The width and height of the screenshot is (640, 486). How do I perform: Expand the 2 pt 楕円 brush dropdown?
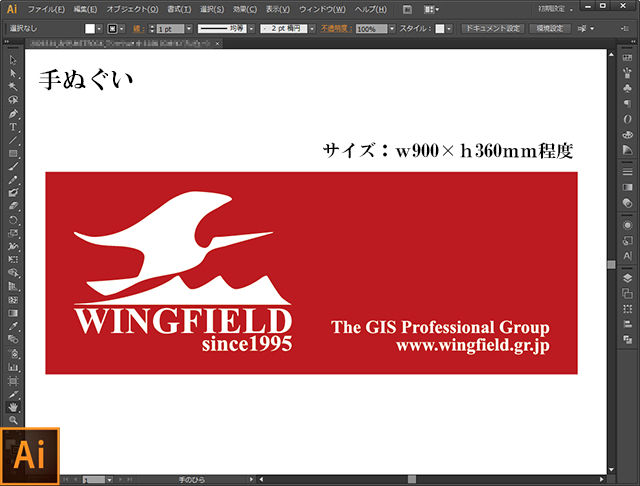coord(312,29)
